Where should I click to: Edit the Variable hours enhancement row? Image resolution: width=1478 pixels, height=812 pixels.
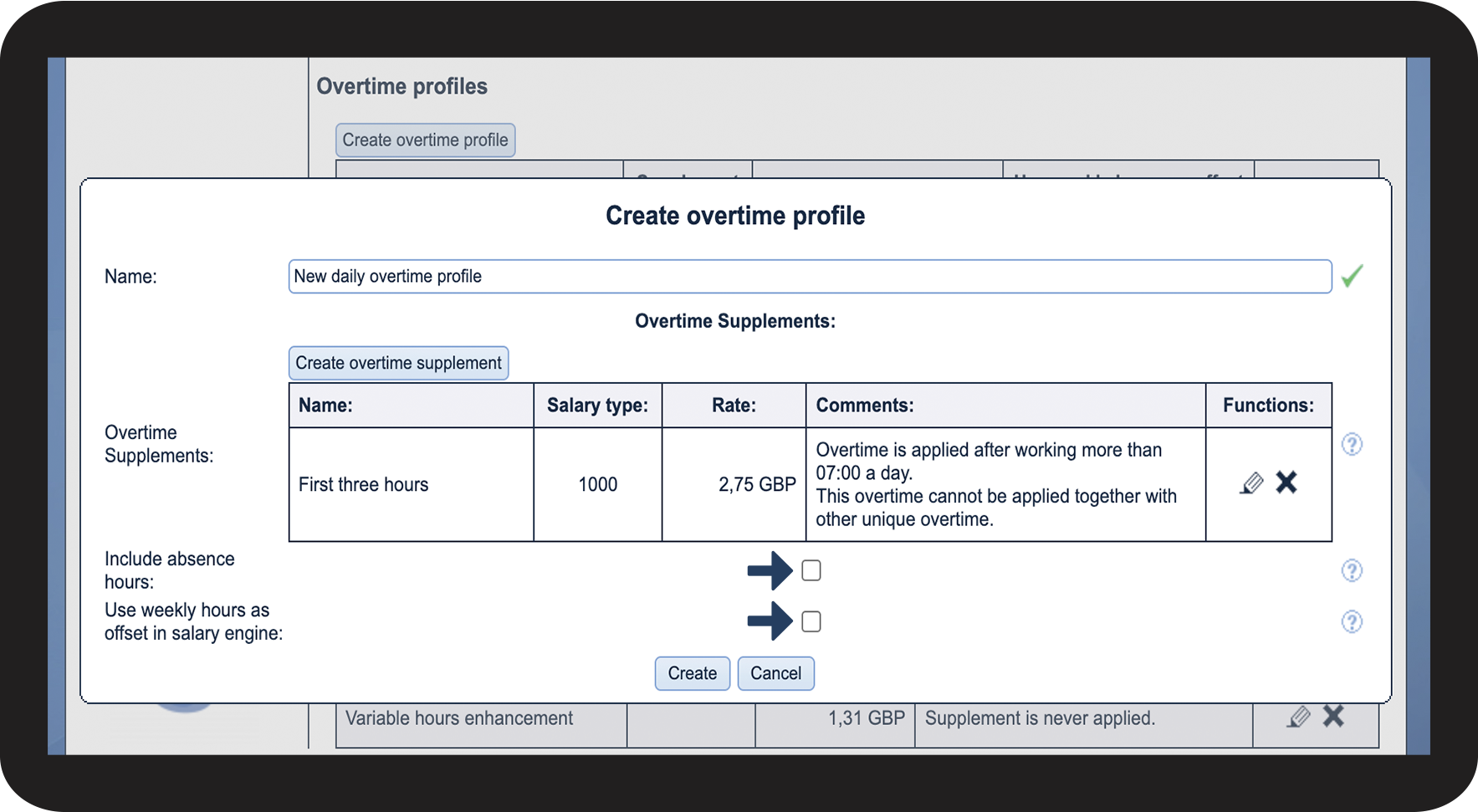pos(1298,717)
